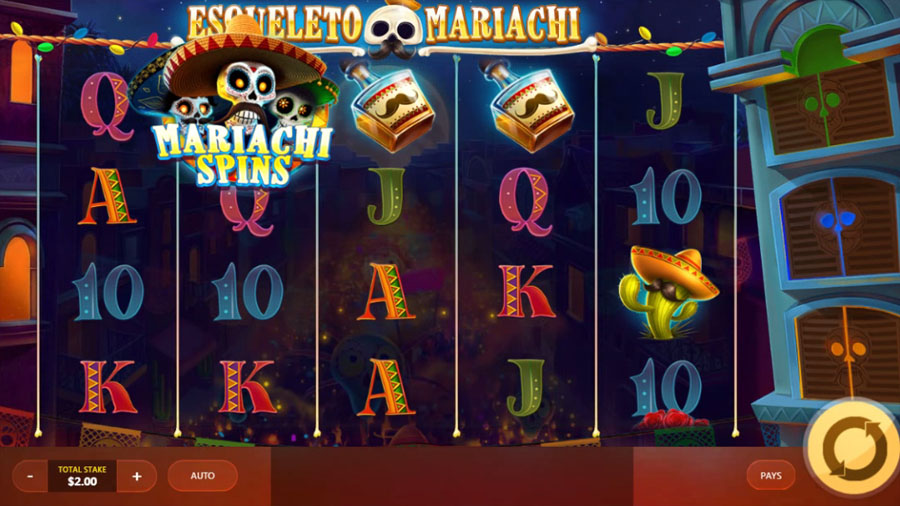This screenshot has width=900, height=506.
Task: Click the pink Q on first reel
Action: [x=106, y=107]
